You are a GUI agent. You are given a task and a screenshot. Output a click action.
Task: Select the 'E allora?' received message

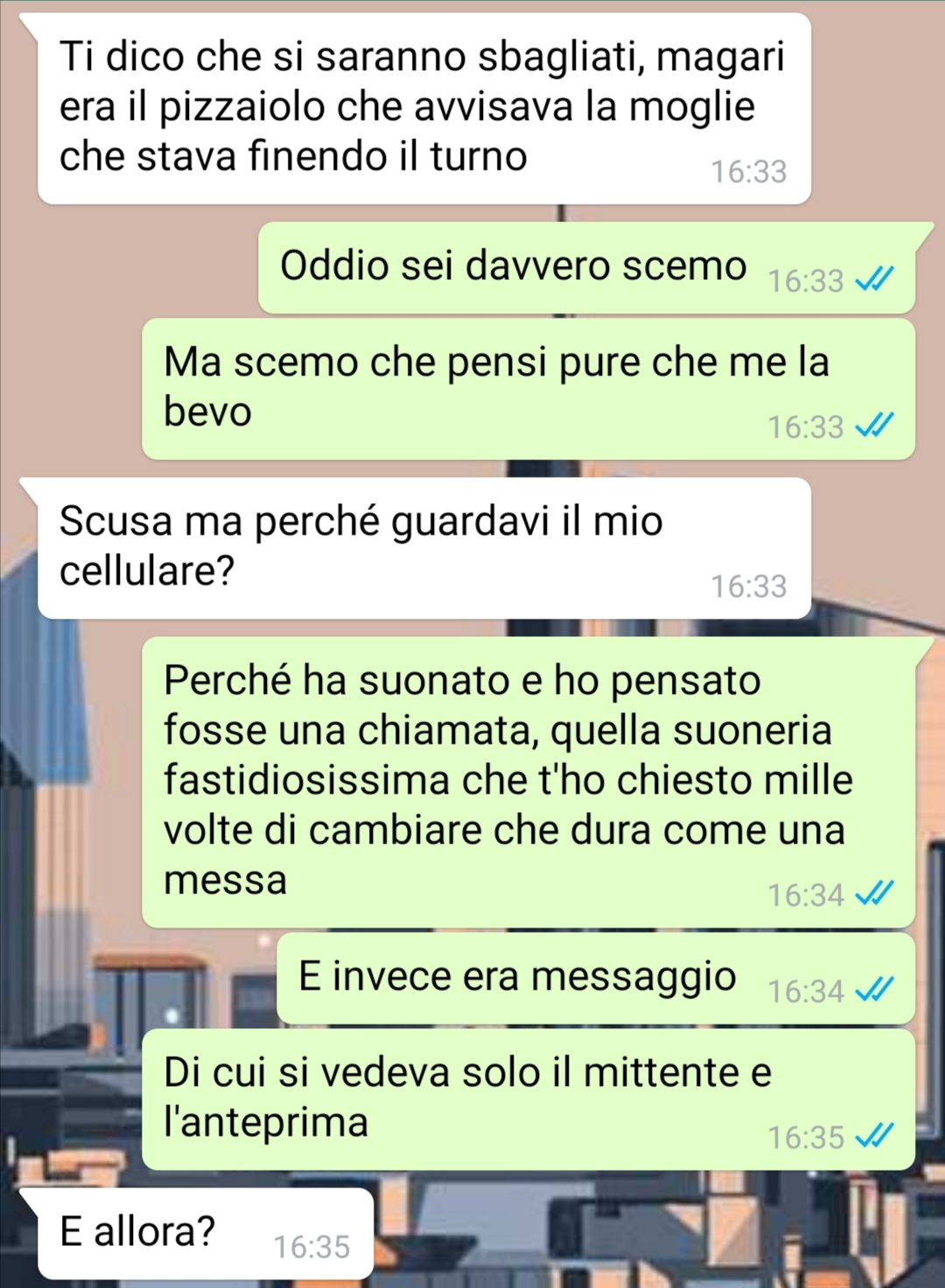point(206,1233)
